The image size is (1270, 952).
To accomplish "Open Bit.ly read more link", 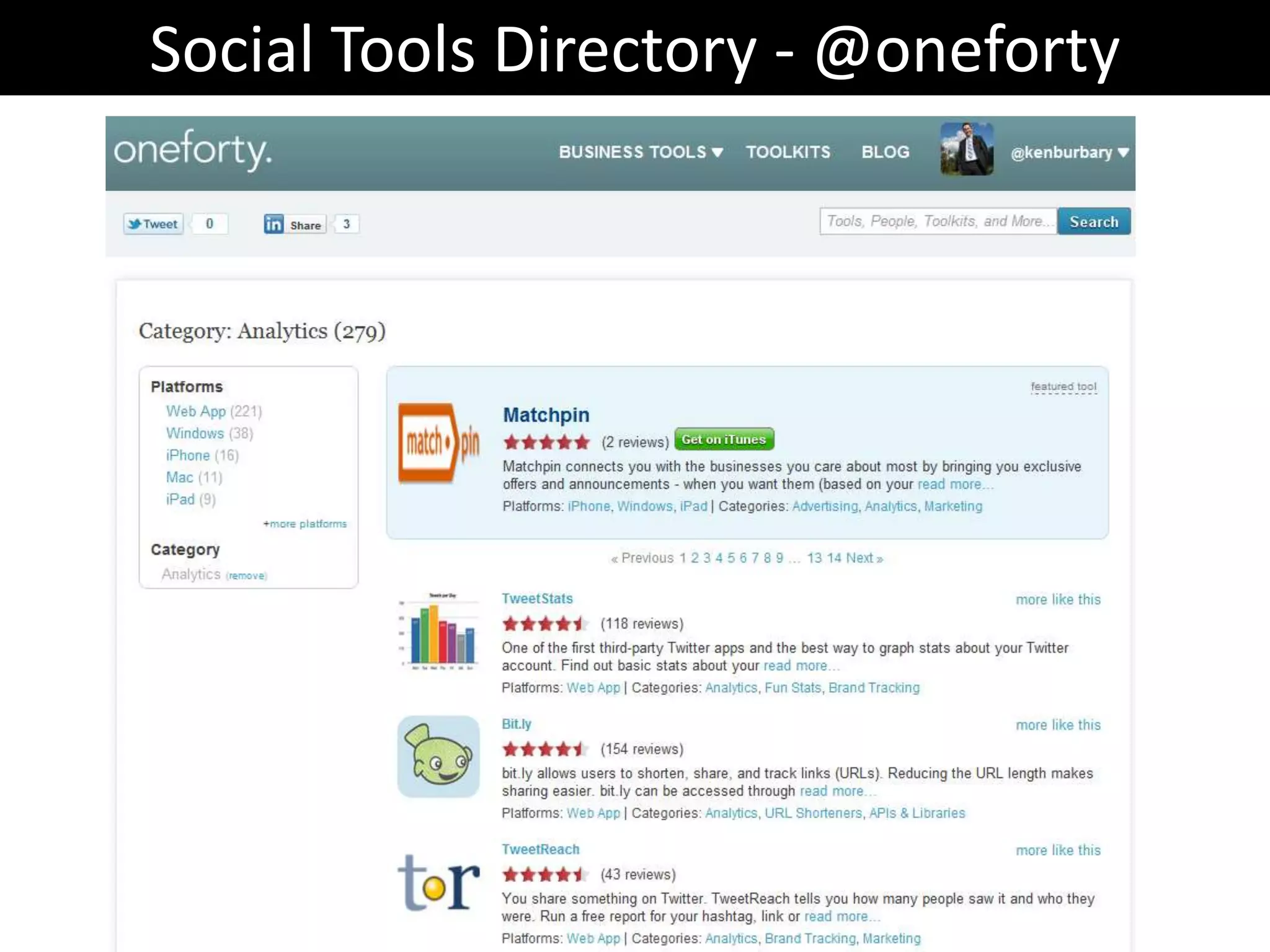I will (838, 791).
